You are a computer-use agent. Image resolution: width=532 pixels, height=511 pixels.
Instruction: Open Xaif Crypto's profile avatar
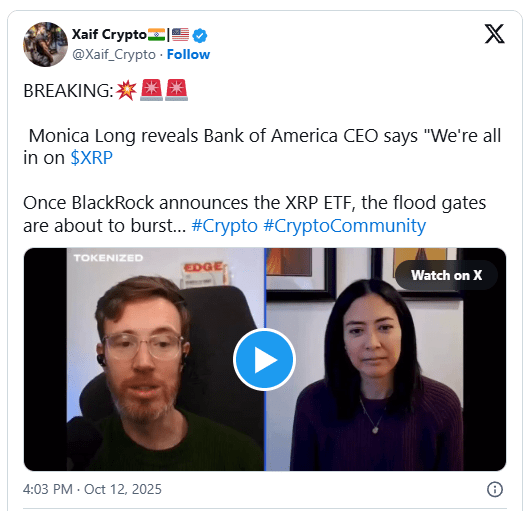(45, 44)
